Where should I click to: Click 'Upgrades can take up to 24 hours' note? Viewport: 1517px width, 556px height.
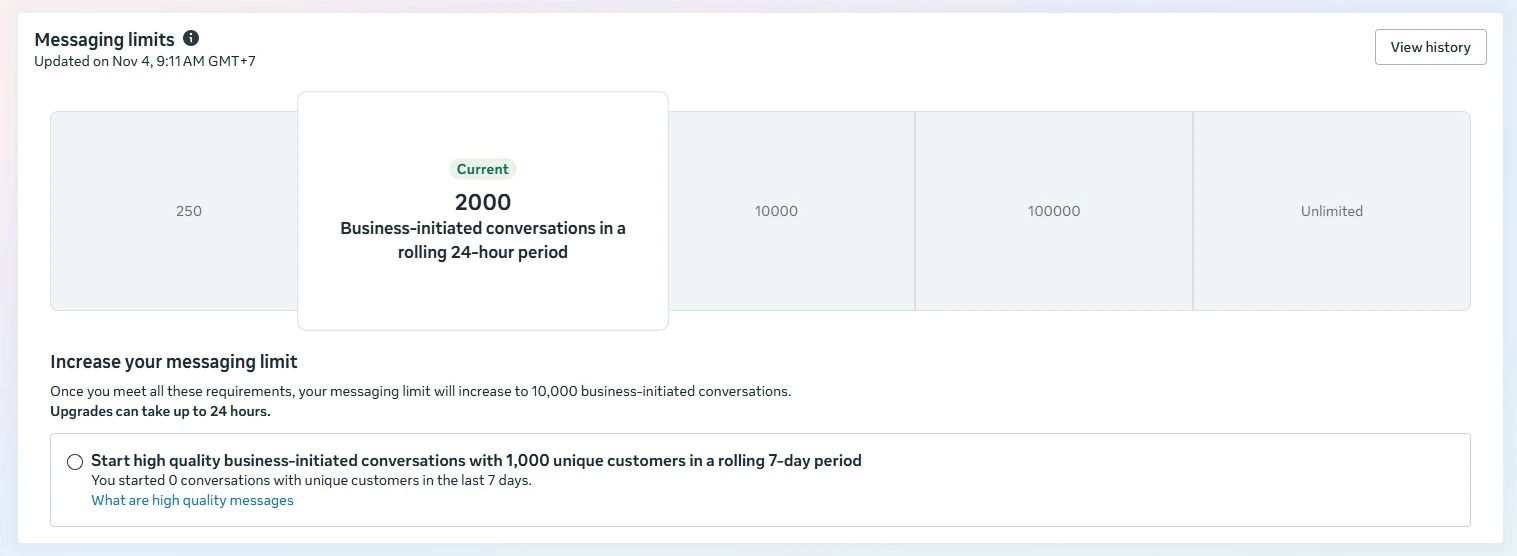point(160,411)
